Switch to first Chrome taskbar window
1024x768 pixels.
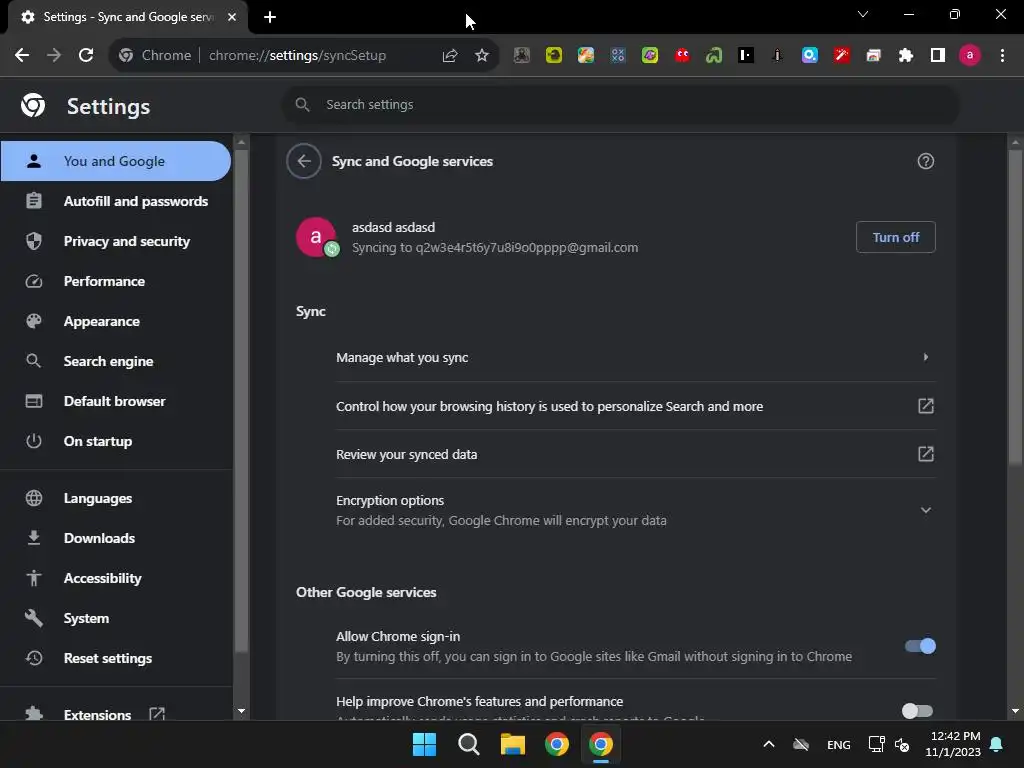pos(557,744)
